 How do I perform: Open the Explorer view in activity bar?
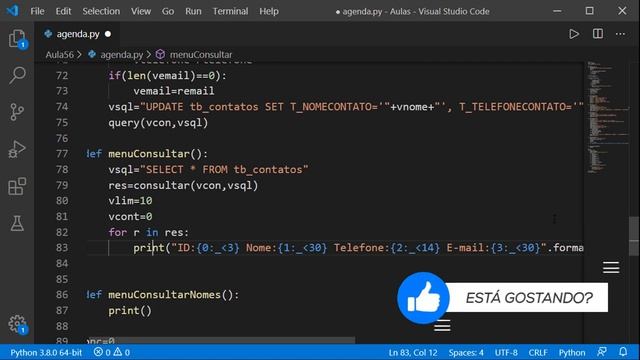(x=17, y=39)
